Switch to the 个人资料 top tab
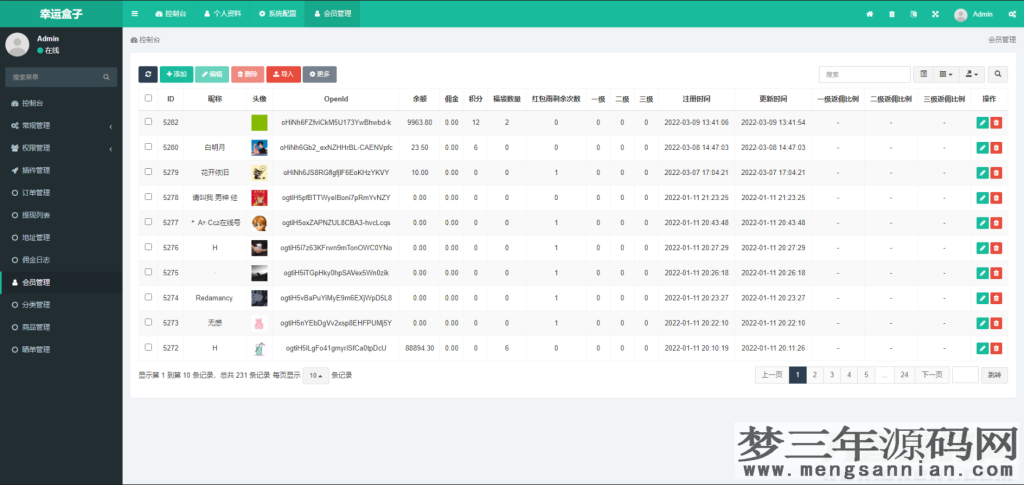The width and height of the screenshot is (1024, 485). tap(223, 14)
